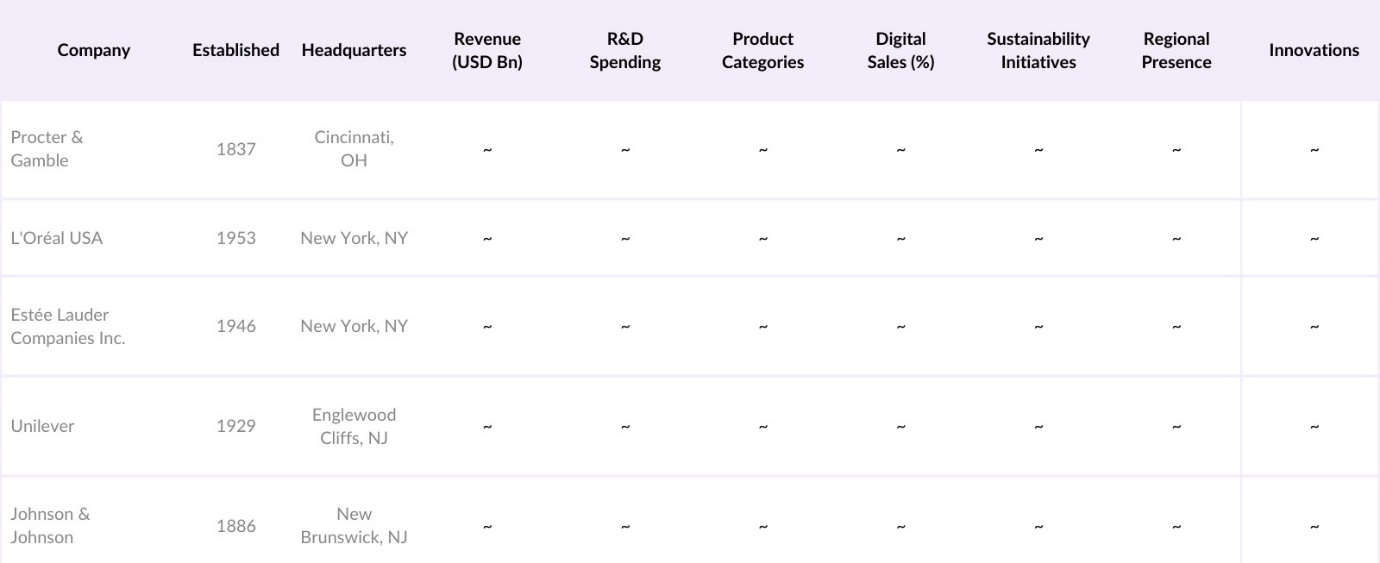Click the L'Oréal USA company cell
Viewport: 1380px width, 563px height.
[x=56, y=238]
